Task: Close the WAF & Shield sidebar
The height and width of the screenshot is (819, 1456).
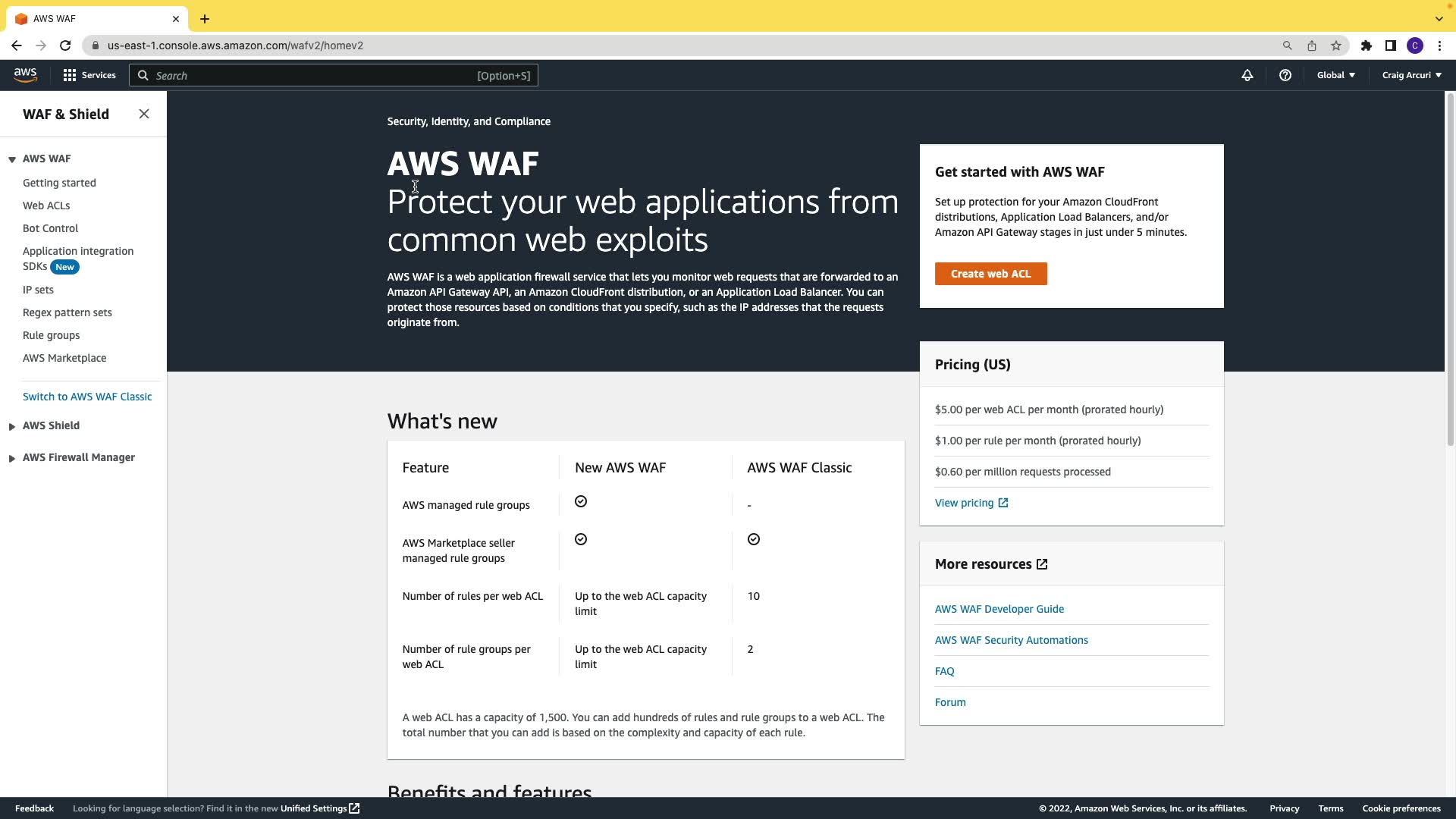Action: coord(144,114)
